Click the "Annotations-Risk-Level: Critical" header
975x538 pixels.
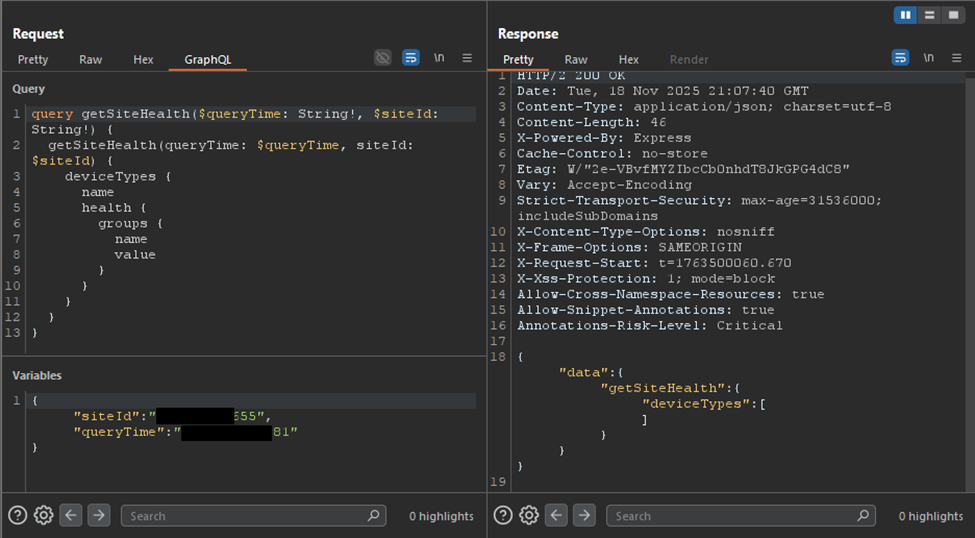(649, 325)
